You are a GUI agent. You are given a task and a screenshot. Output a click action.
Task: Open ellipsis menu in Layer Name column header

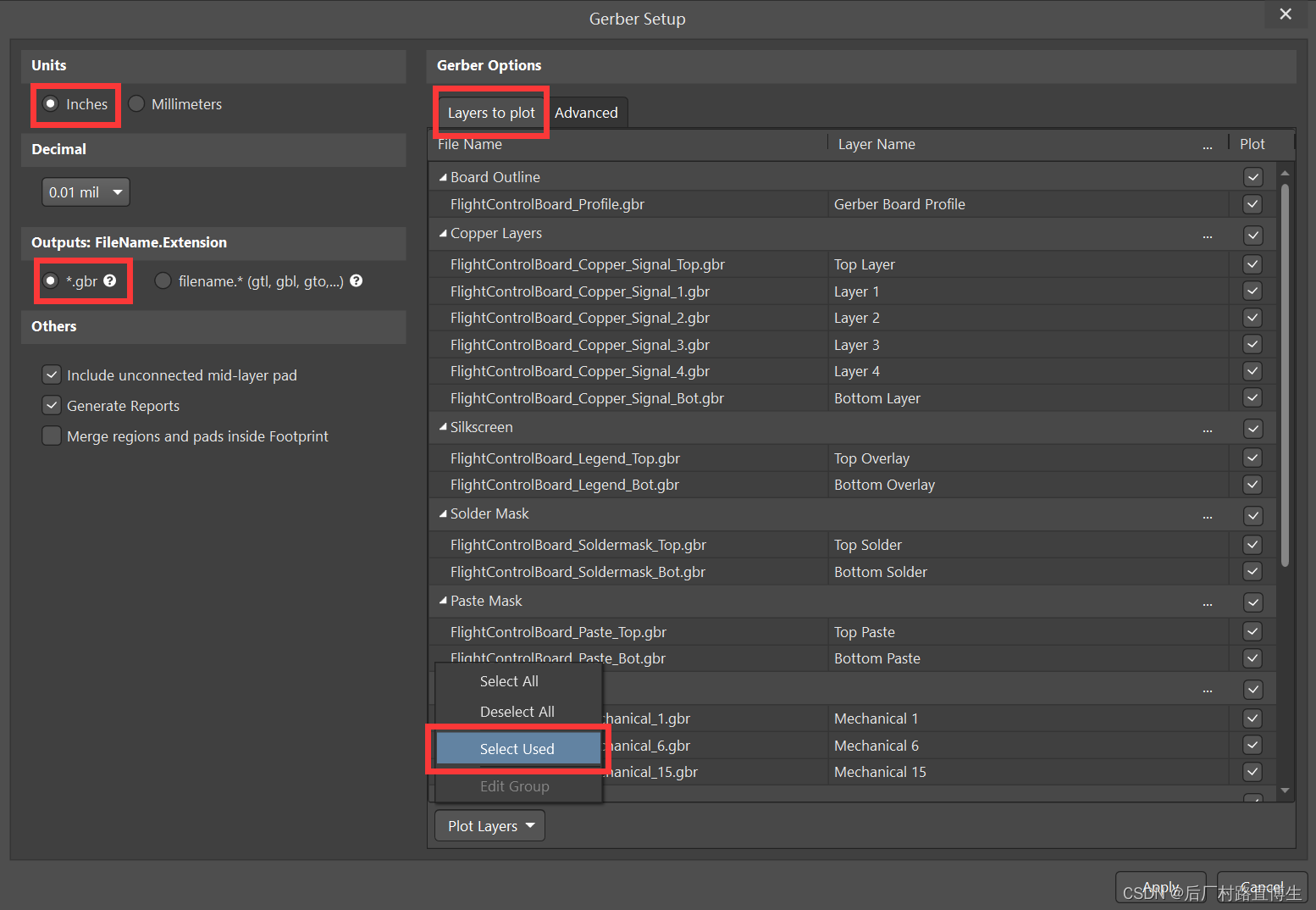click(1207, 147)
